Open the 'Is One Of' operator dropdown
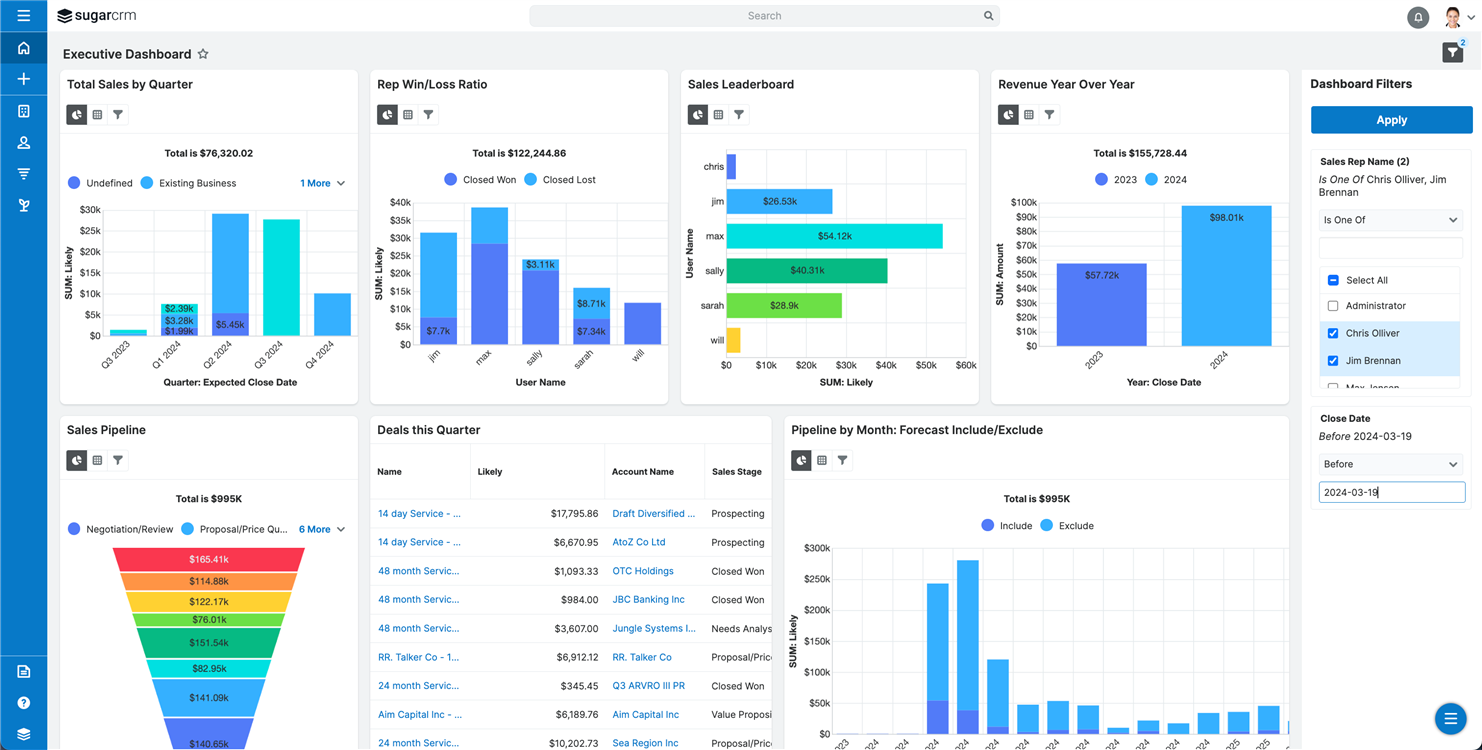Image resolution: width=1482 pixels, height=750 pixels. pos(1390,220)
